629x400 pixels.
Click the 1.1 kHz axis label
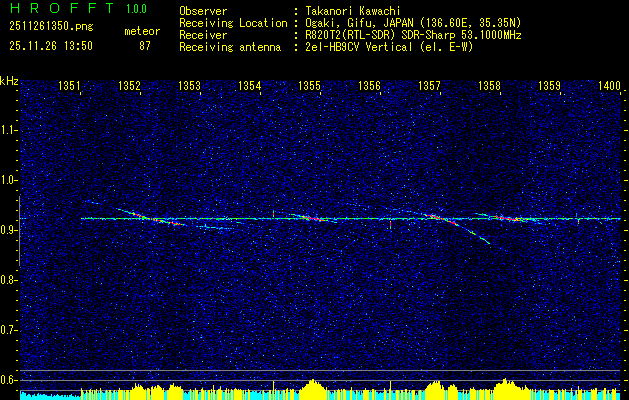coord(7,130)
